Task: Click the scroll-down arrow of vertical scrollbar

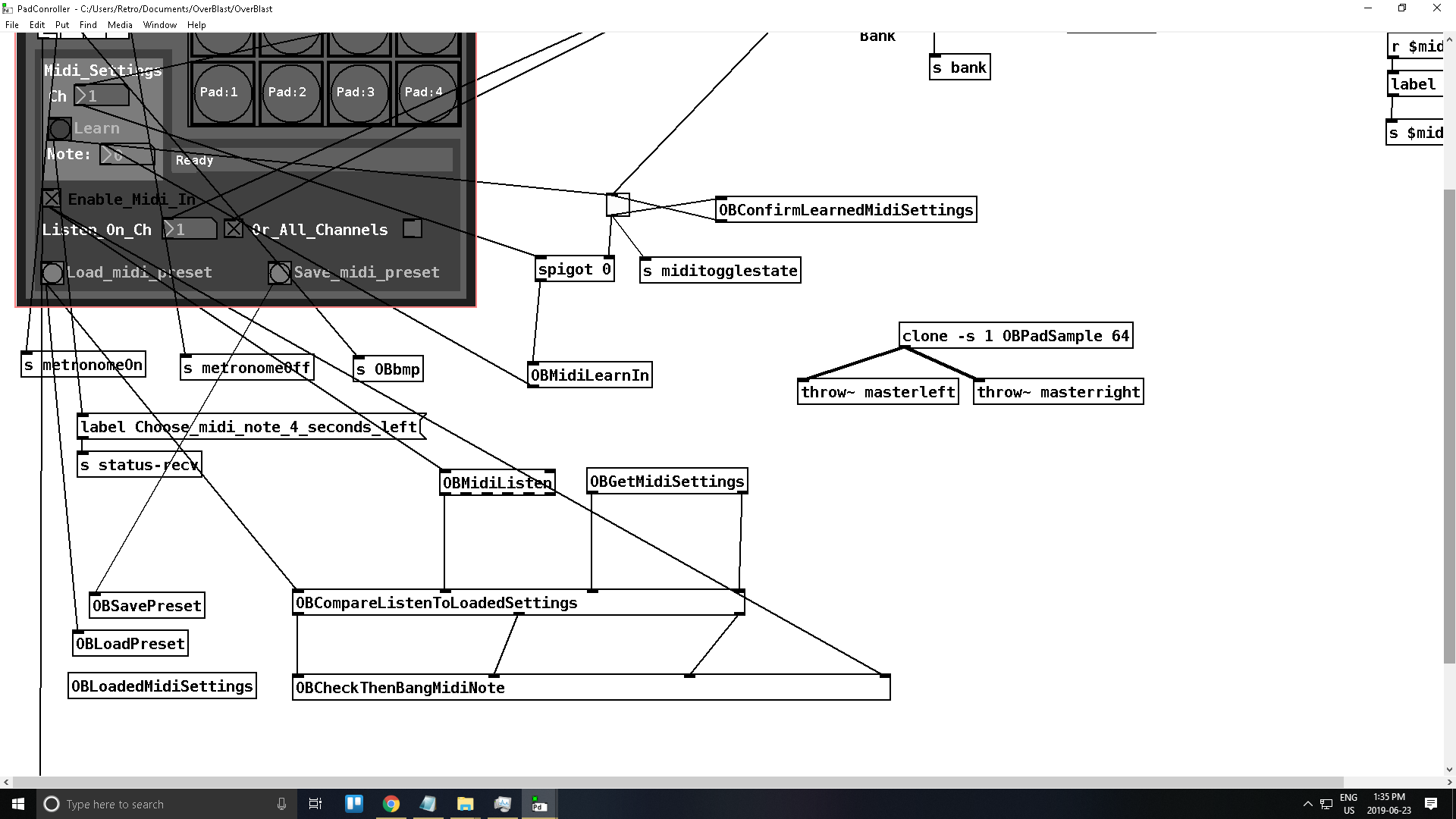Action: click(x=1449, y=770)
